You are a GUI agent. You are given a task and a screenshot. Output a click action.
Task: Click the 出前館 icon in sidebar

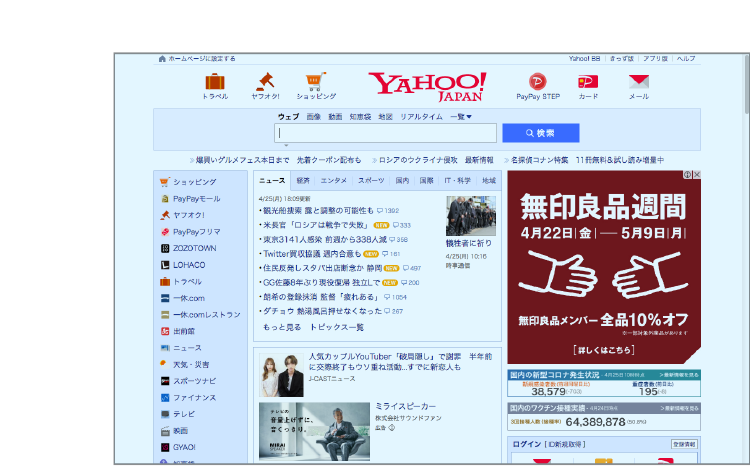[165, 331]
